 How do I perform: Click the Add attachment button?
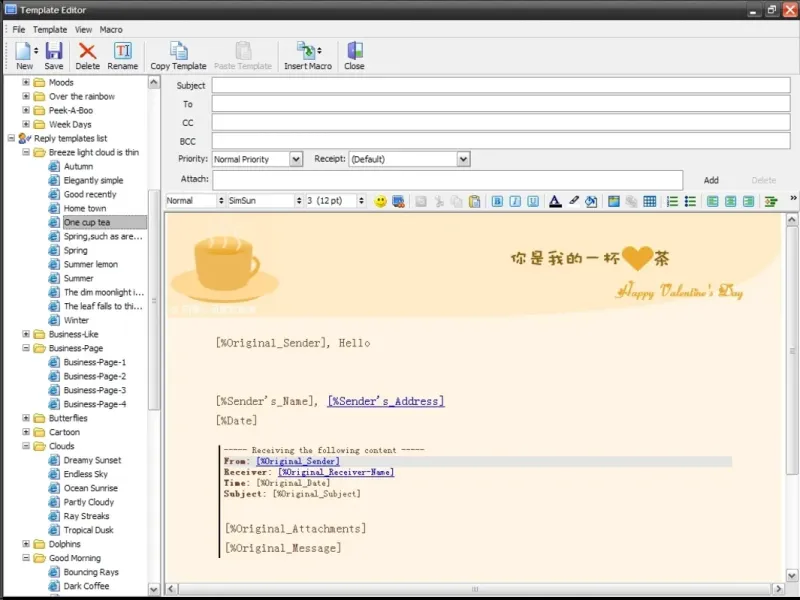711,180
